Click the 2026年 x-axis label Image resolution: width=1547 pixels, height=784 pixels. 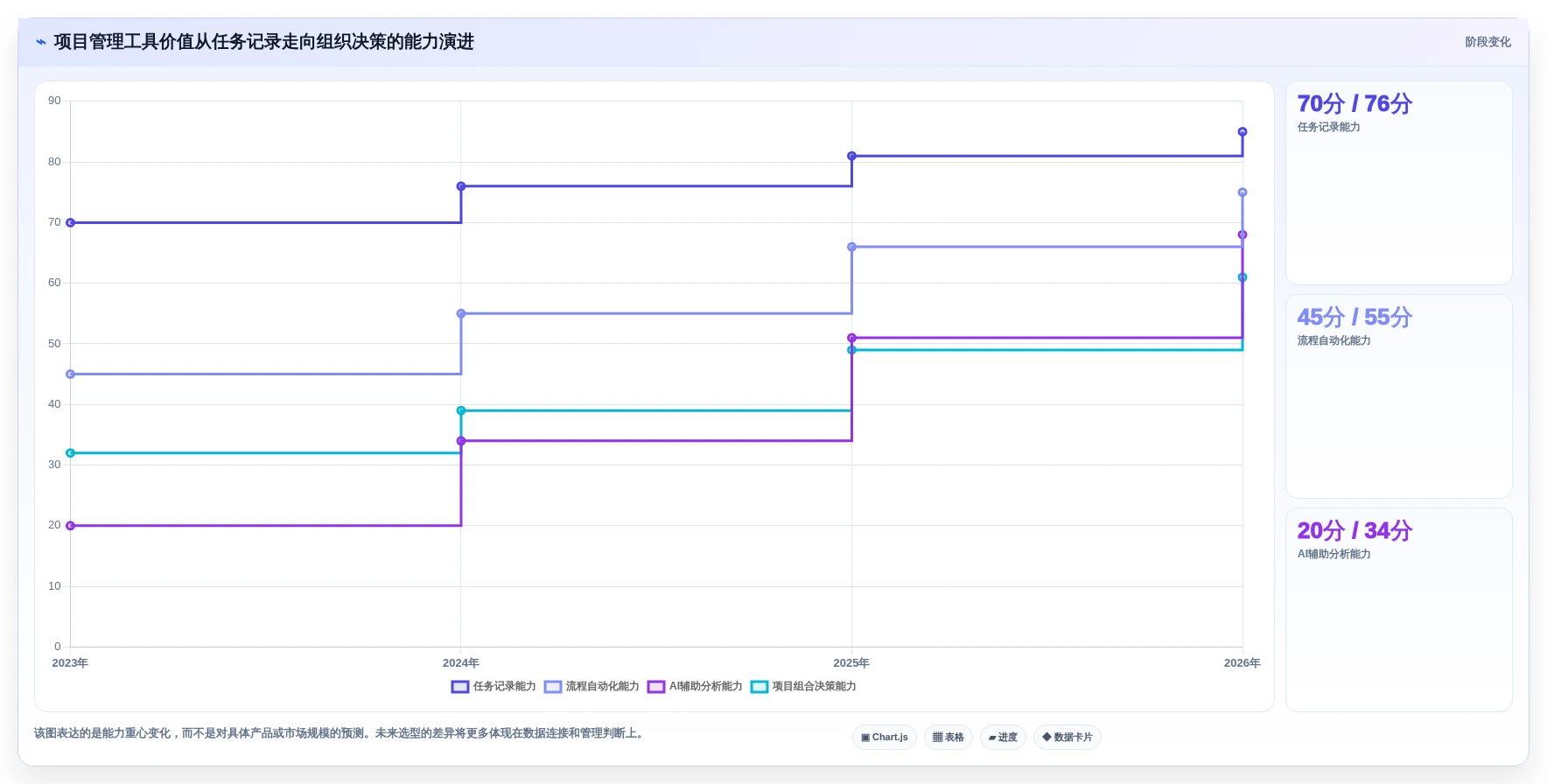[1242, 663]
